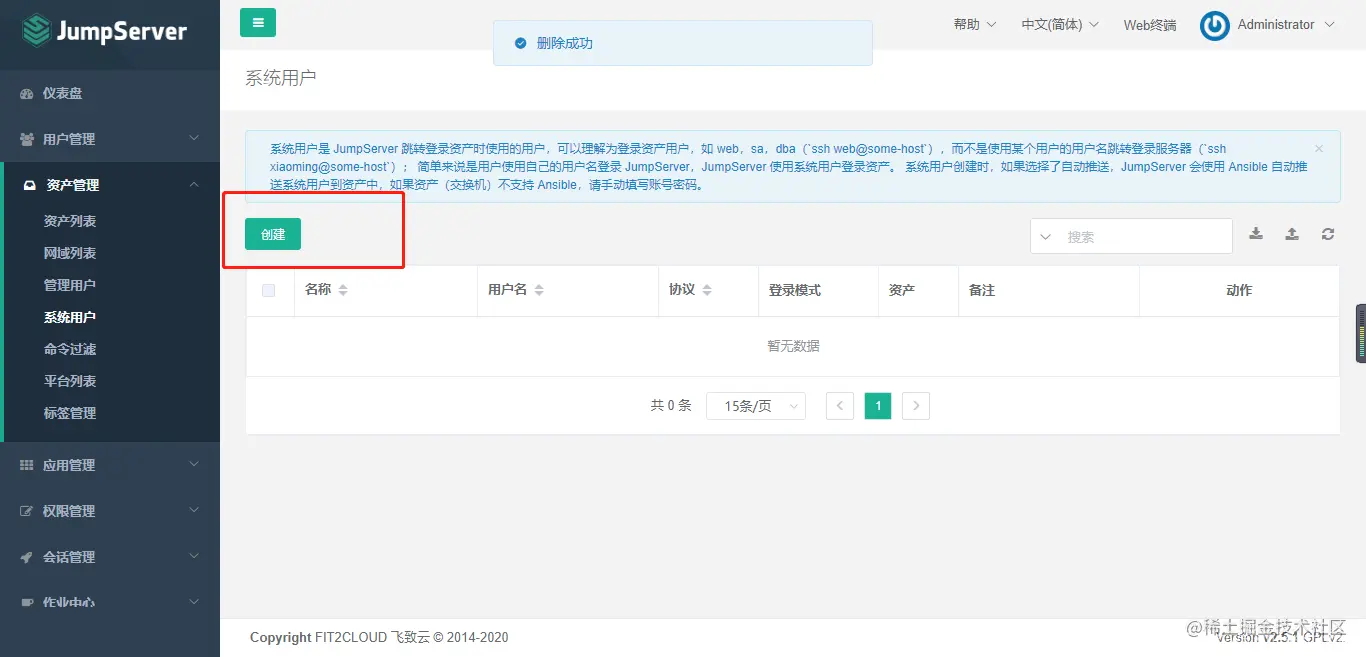Open the 帮助 help dropdown
The height and width of the screenshot is (657, 1366).
point(975,24)
